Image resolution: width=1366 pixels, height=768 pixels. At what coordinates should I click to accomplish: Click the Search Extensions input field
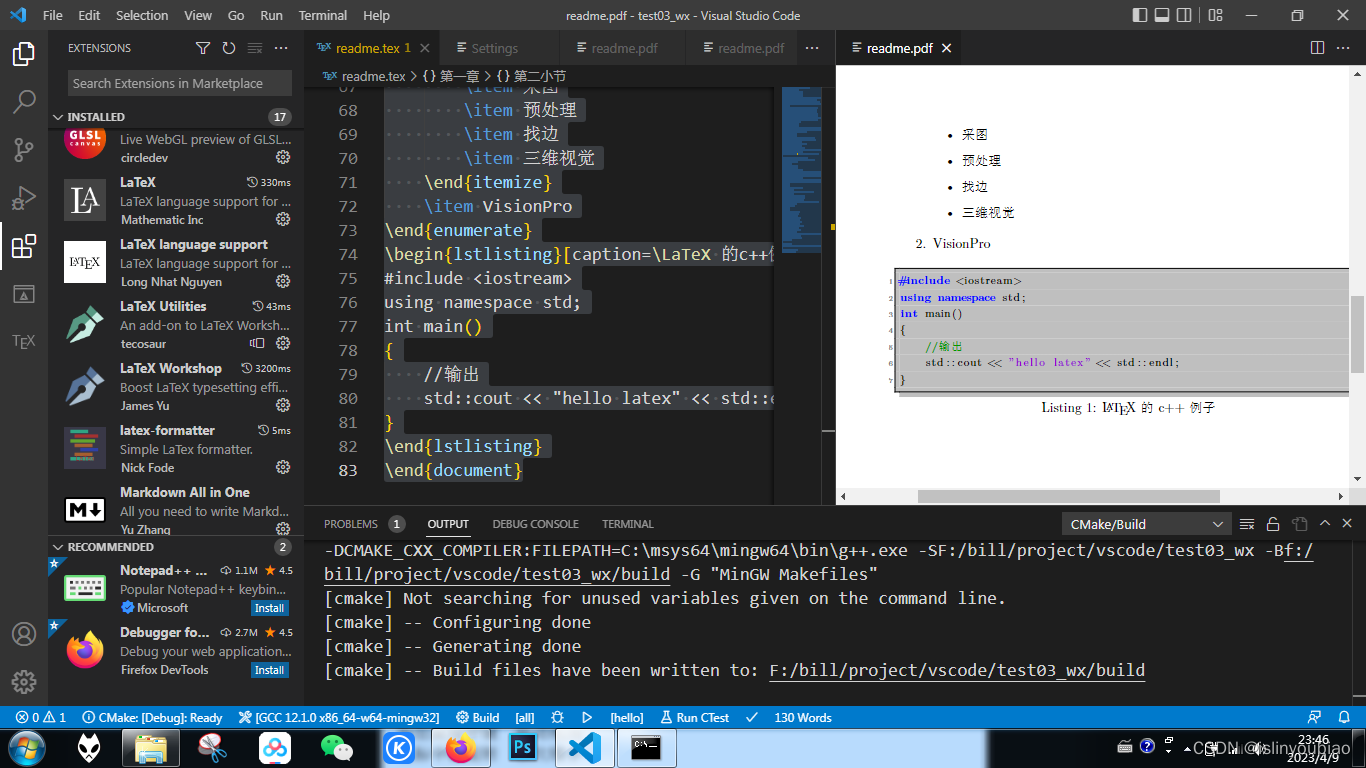177,83
